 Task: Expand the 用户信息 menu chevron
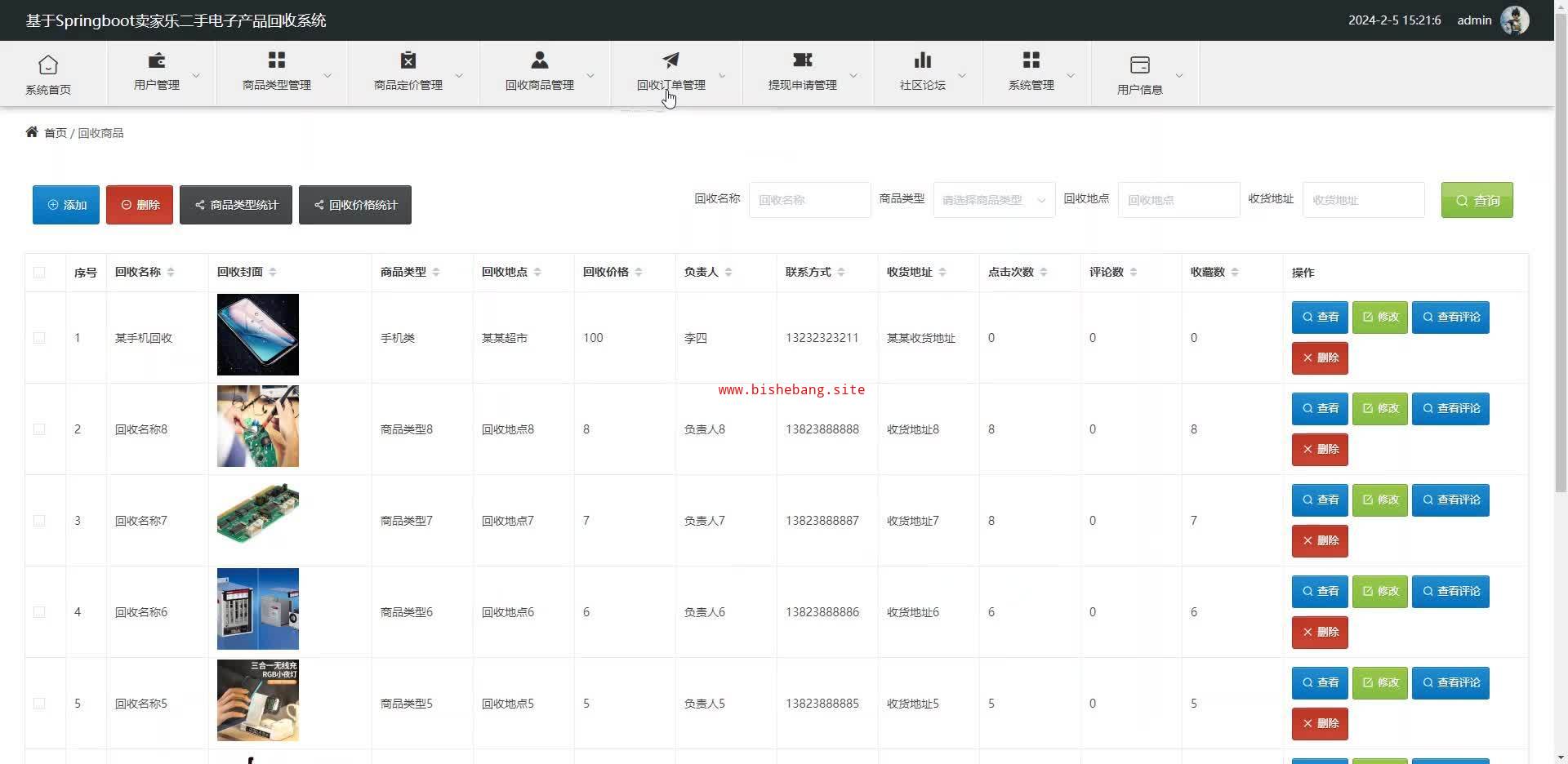(1179, 76)
